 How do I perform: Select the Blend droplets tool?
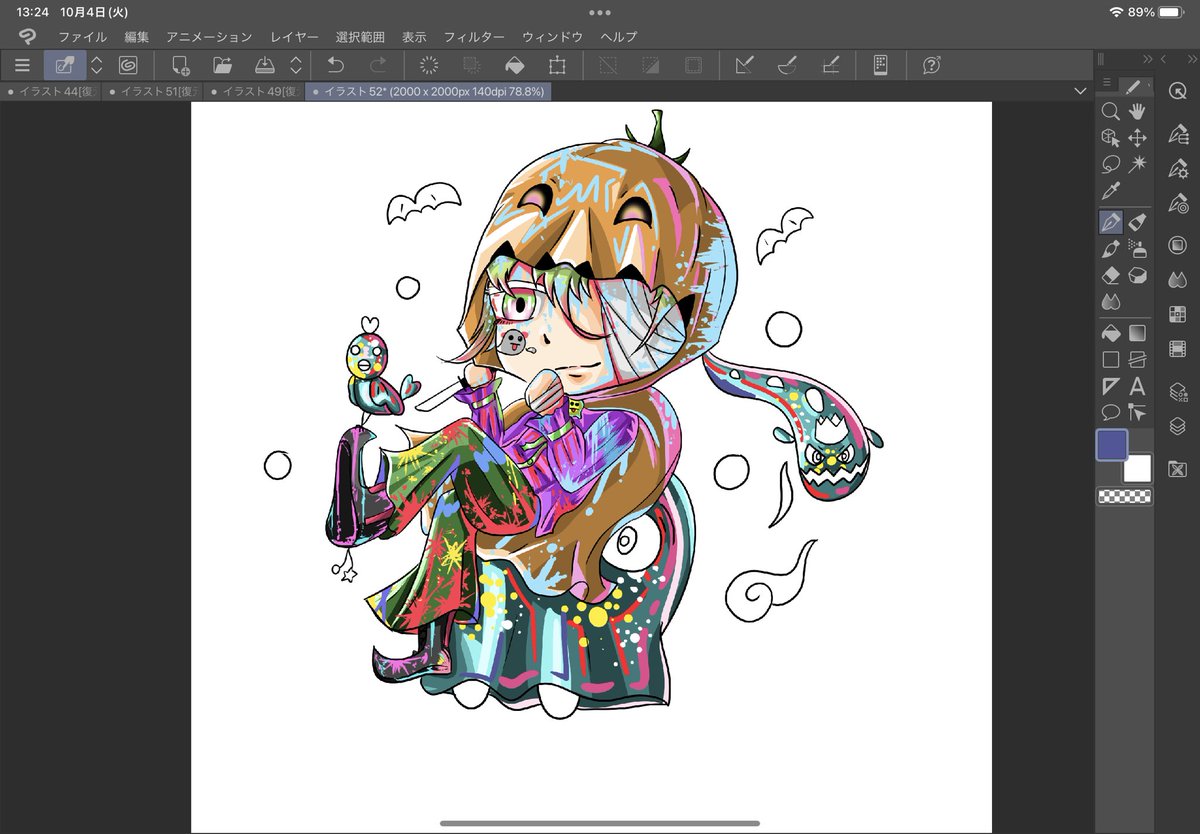coord(1110,301)
